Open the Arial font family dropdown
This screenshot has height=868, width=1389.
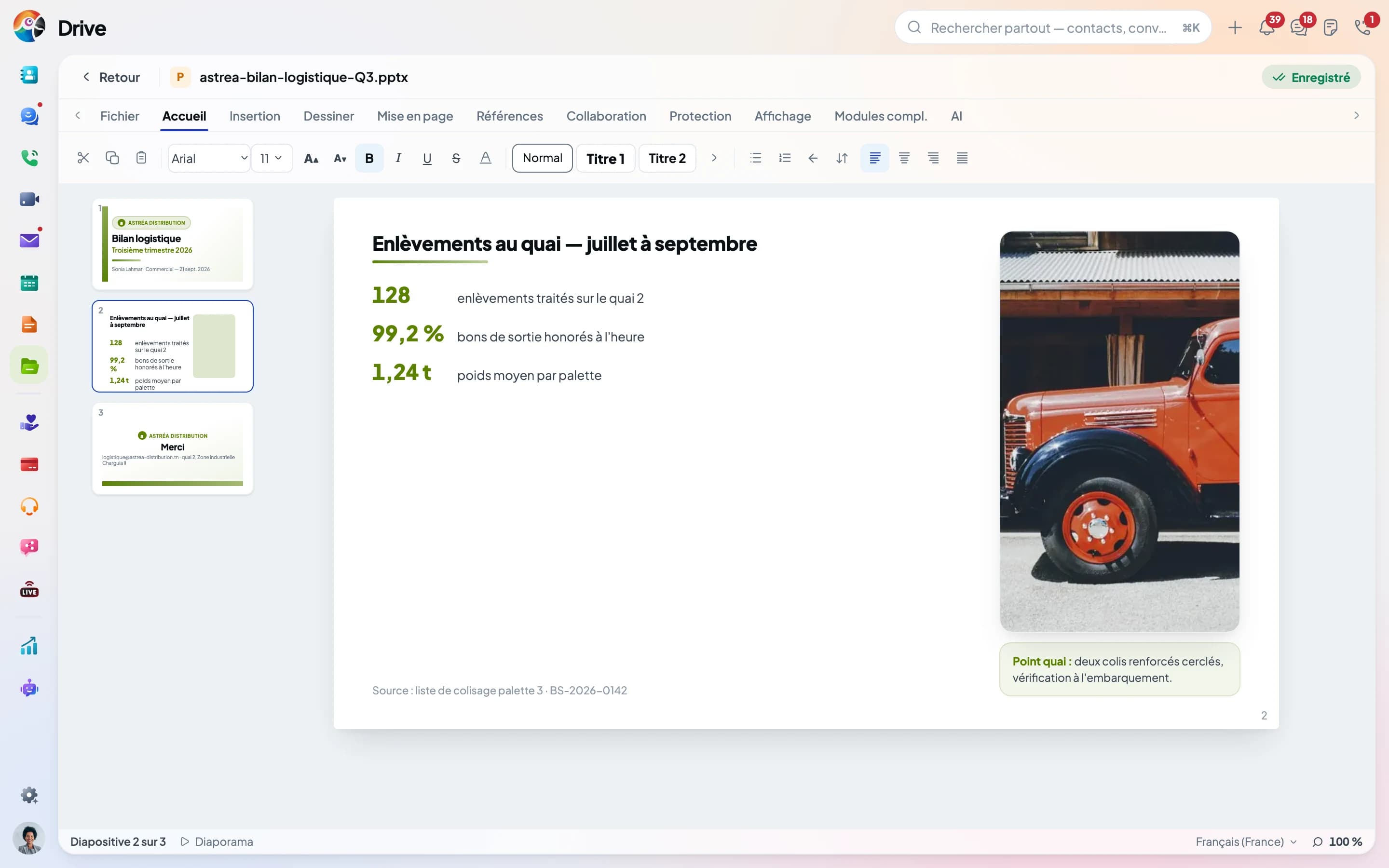tap(209, 158)
